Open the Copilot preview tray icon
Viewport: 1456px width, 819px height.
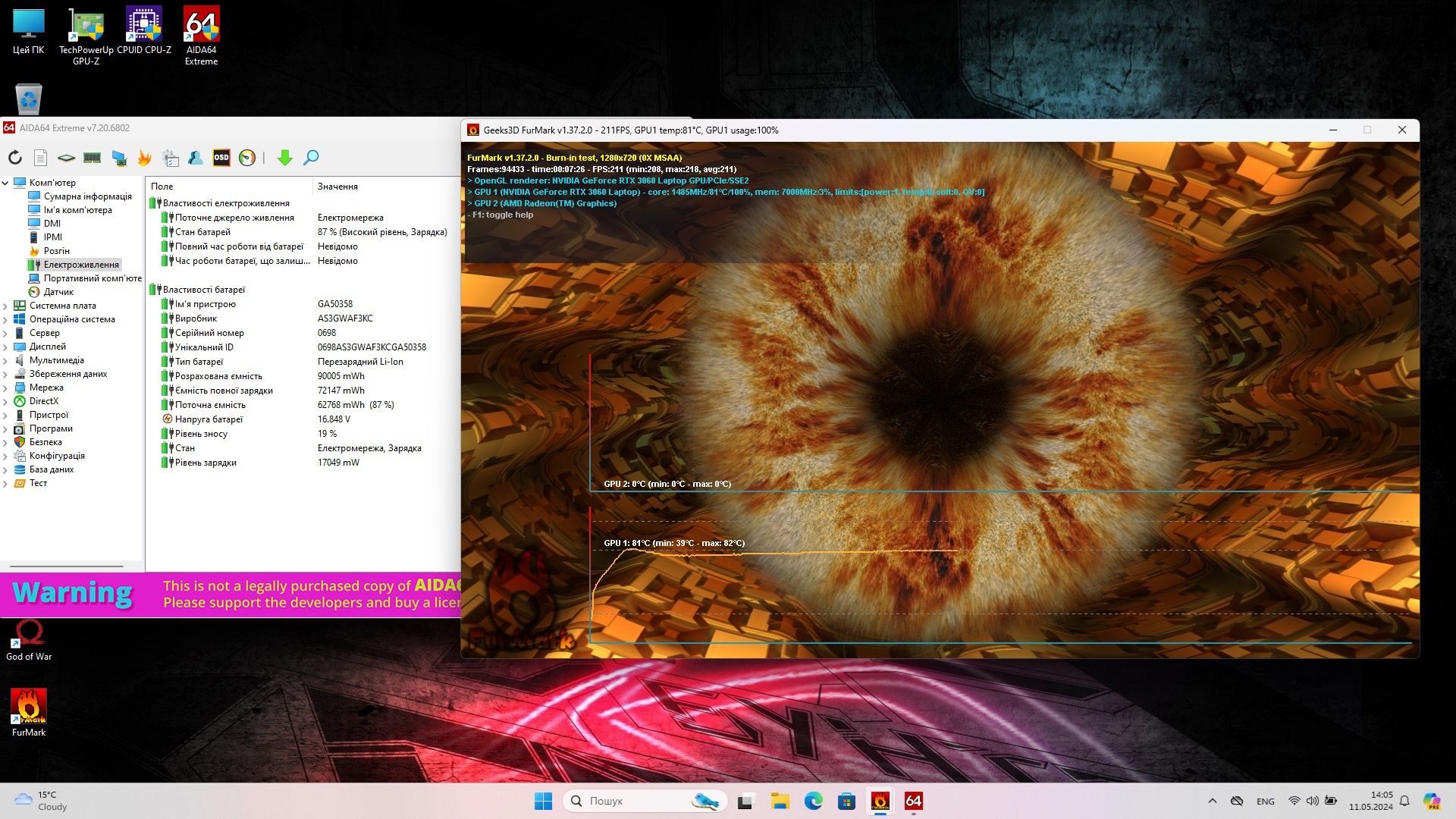[1432, 801]
